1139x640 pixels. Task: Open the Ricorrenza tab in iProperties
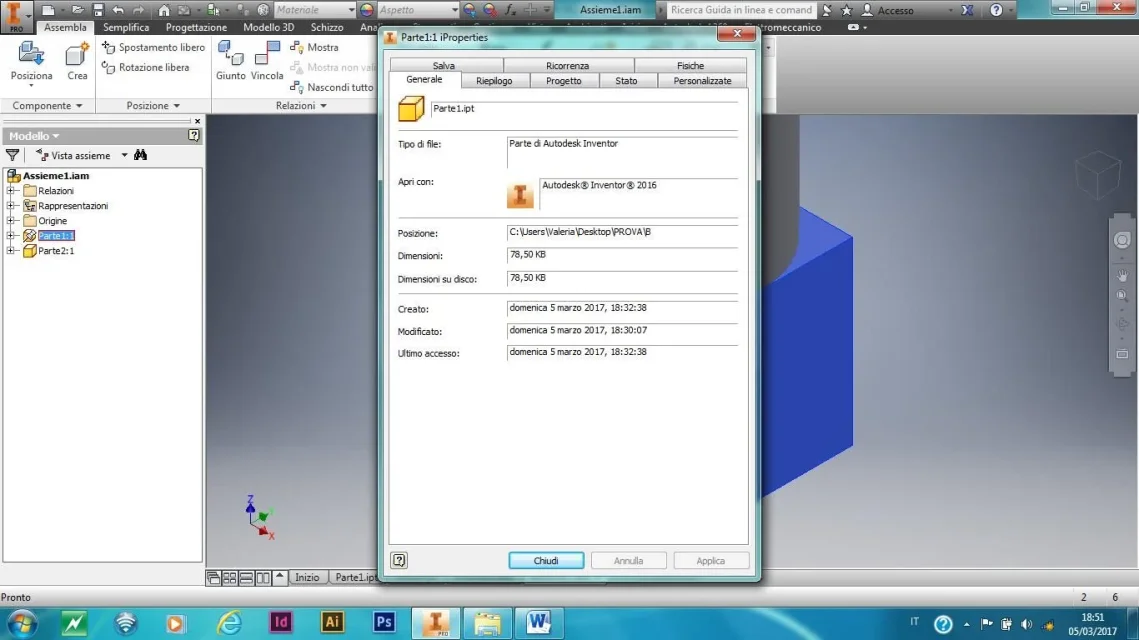(567, 65)
